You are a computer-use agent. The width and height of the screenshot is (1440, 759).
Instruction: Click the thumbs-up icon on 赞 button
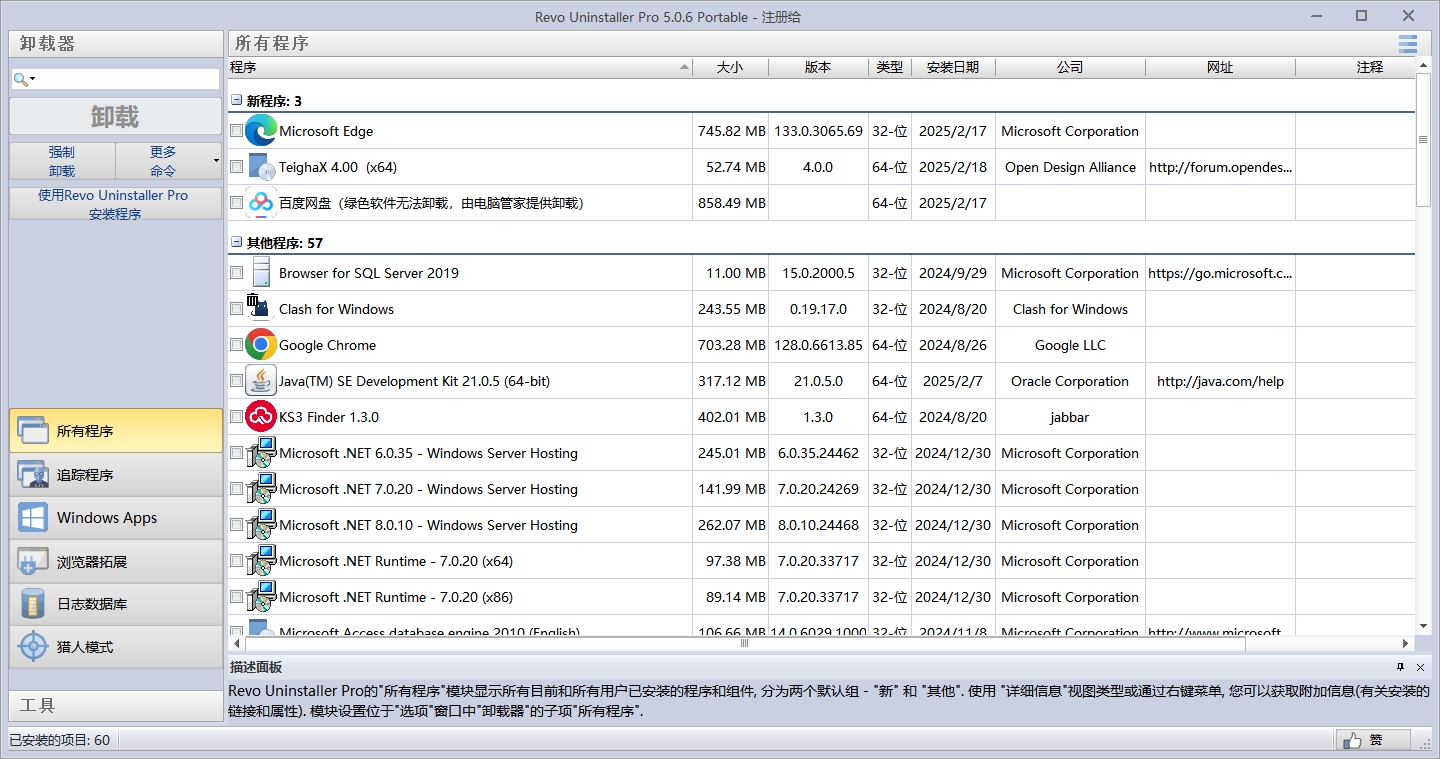[x=1353, y=740]
